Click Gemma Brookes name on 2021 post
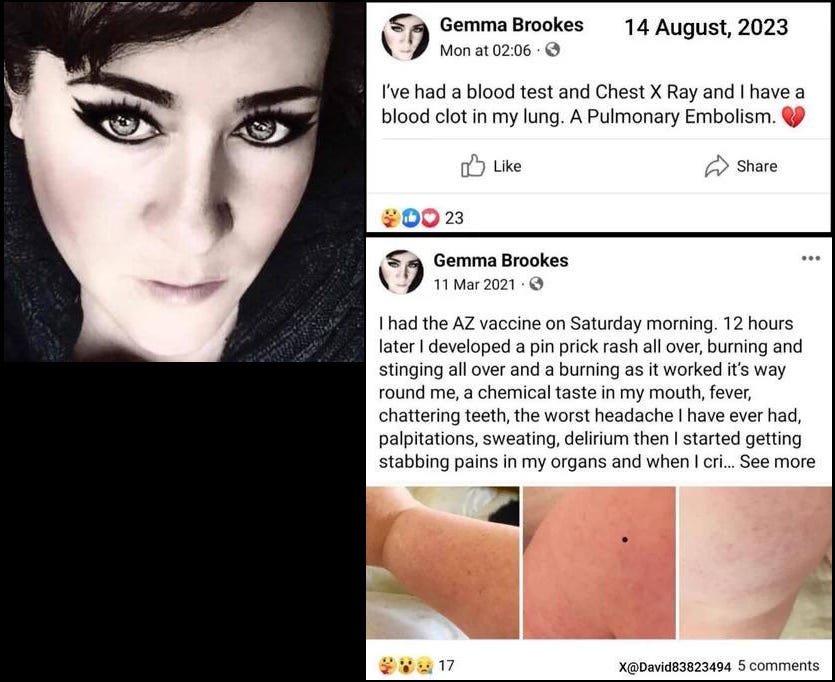Viewport: 835px width, 682px height. coord(501,260)
